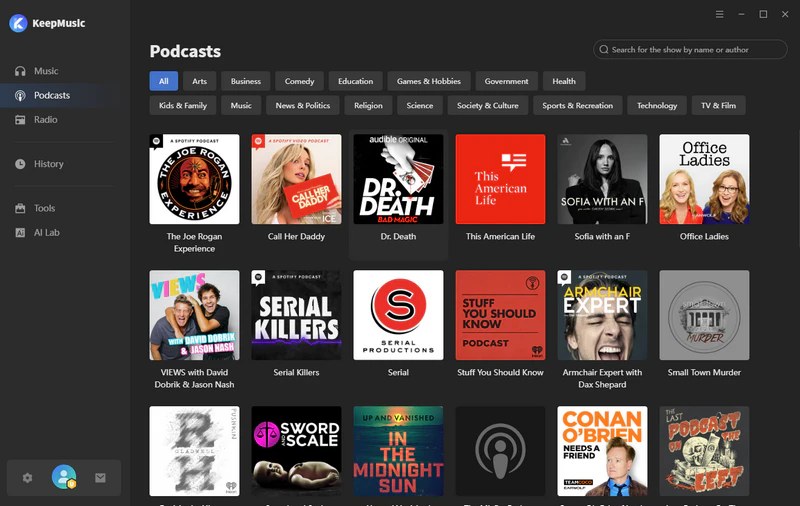Open The Last Podcast on the Left cover

click(705, 451)
